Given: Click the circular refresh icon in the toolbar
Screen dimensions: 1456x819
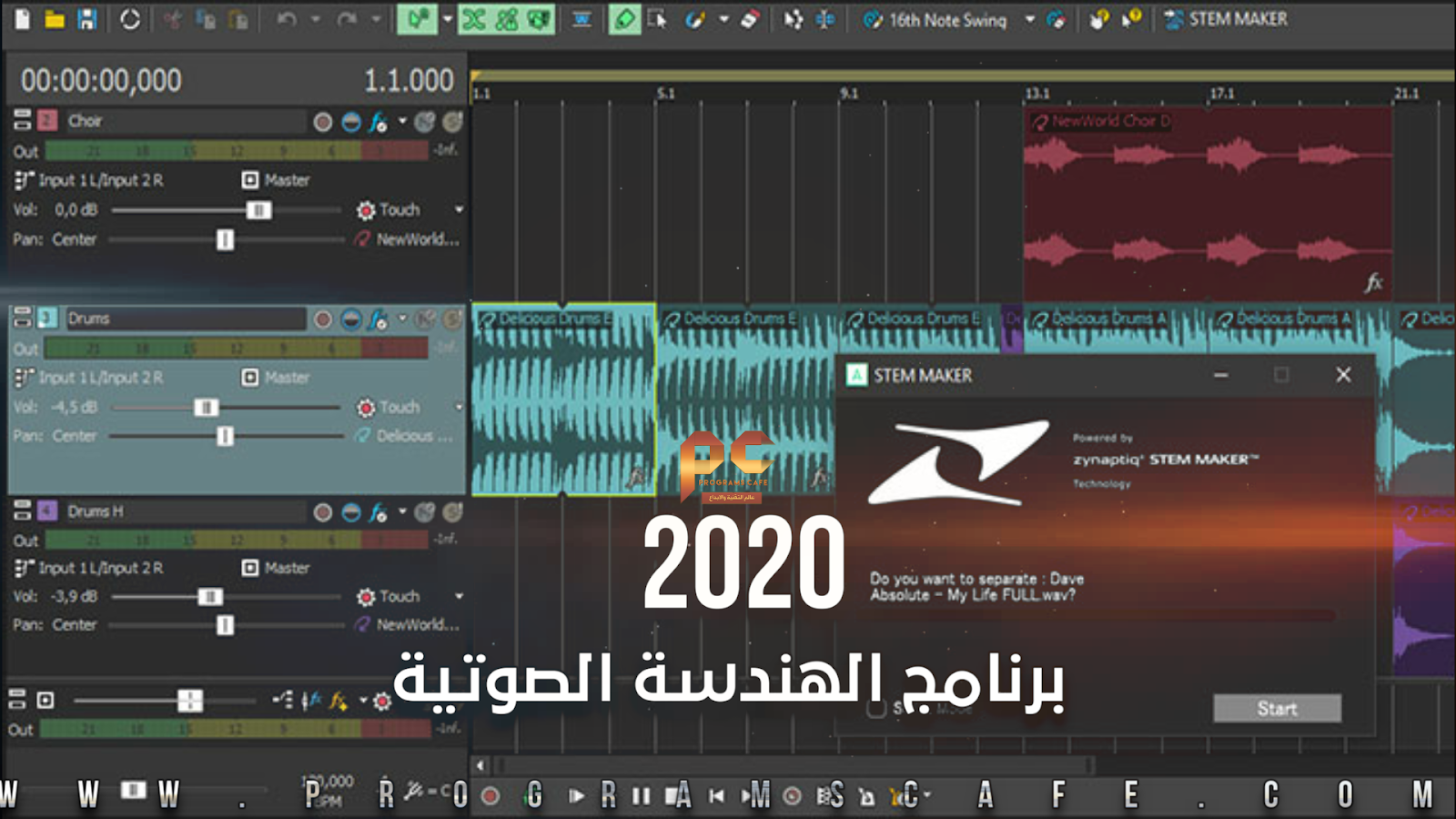Looking at the screenshot, I should tap(130, 19).
